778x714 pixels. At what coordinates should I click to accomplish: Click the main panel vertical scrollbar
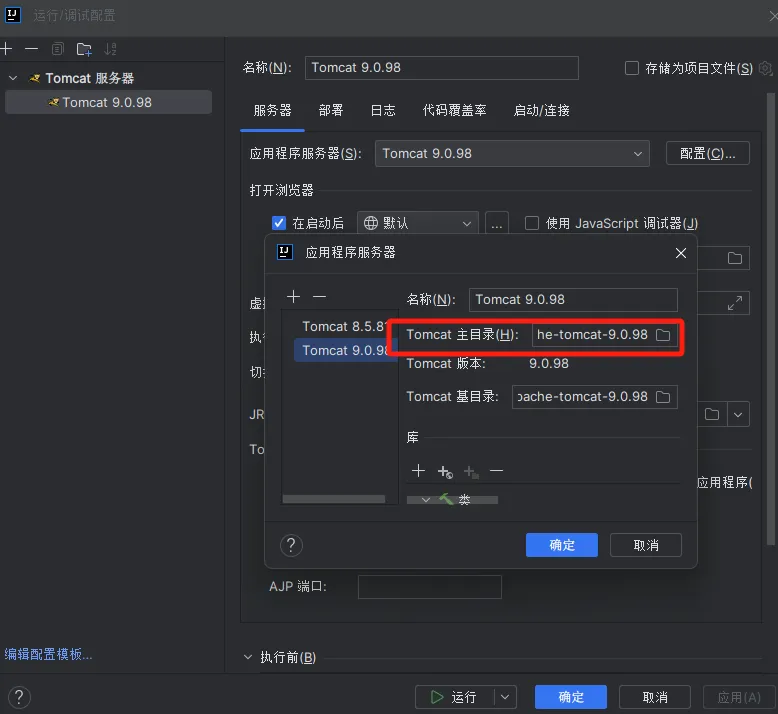[x=771, y=318]
